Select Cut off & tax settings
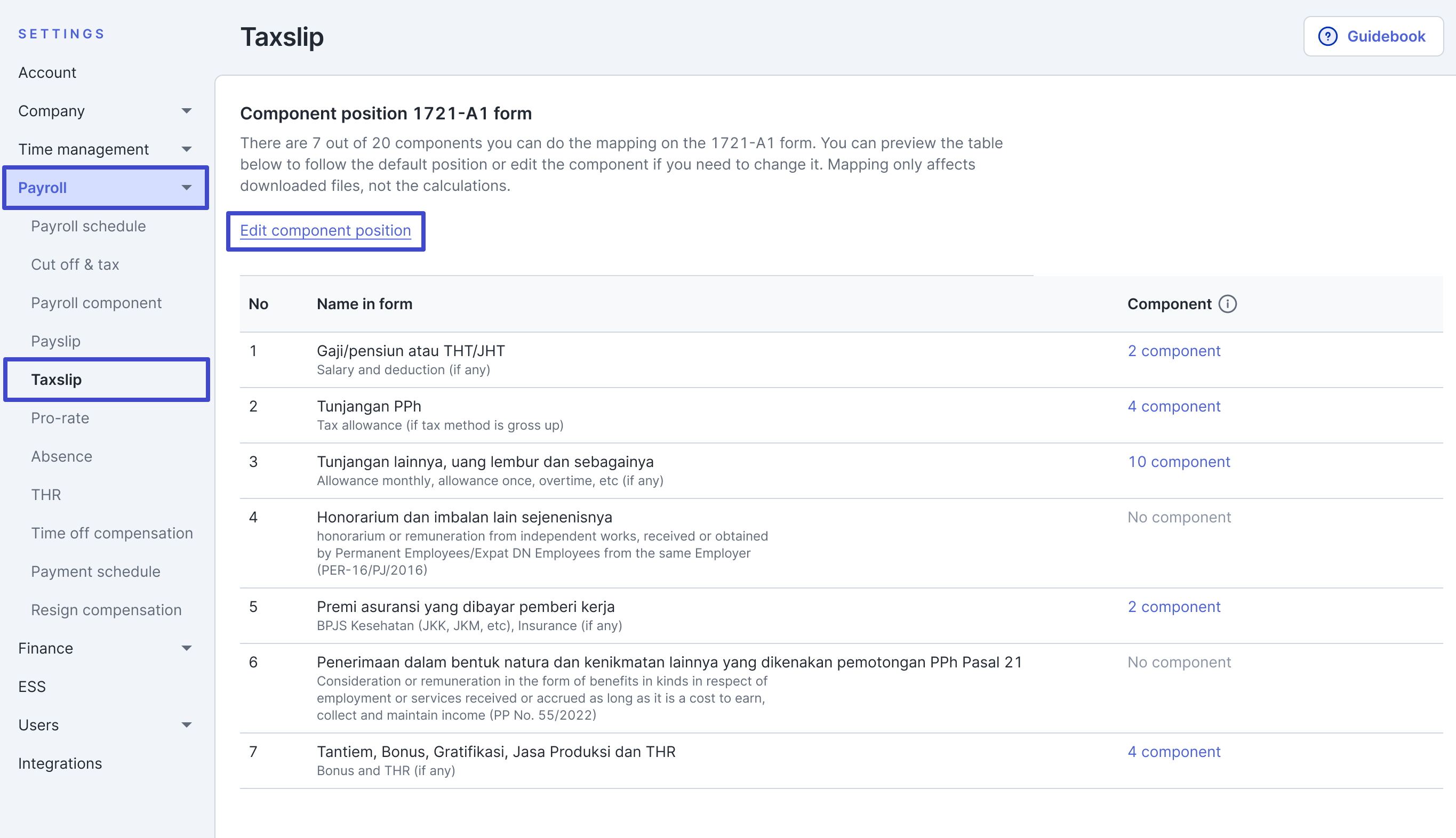 coord(75,264)
